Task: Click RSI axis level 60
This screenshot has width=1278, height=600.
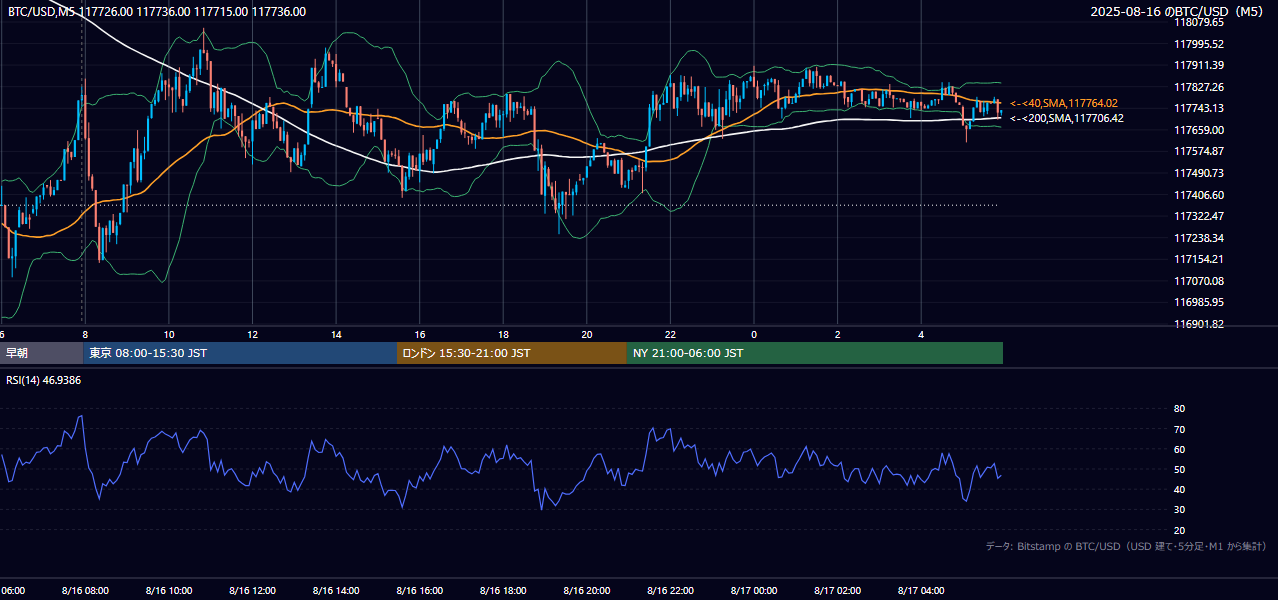Action: tap(1179, 449)
